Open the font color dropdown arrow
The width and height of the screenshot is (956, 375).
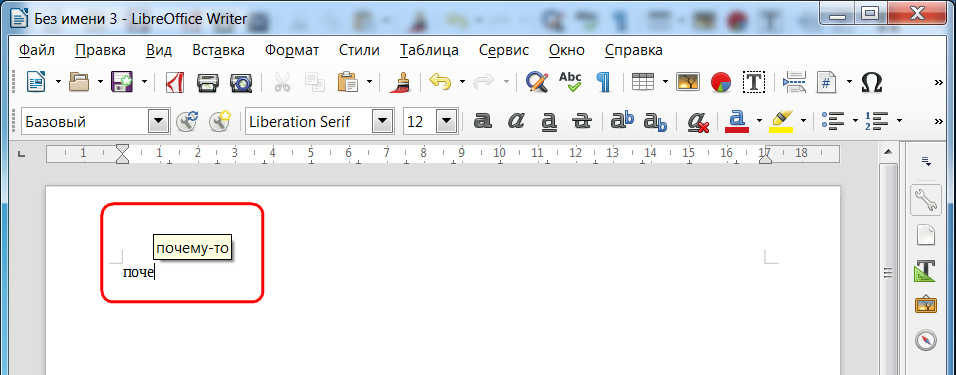[x=759, y=121]
